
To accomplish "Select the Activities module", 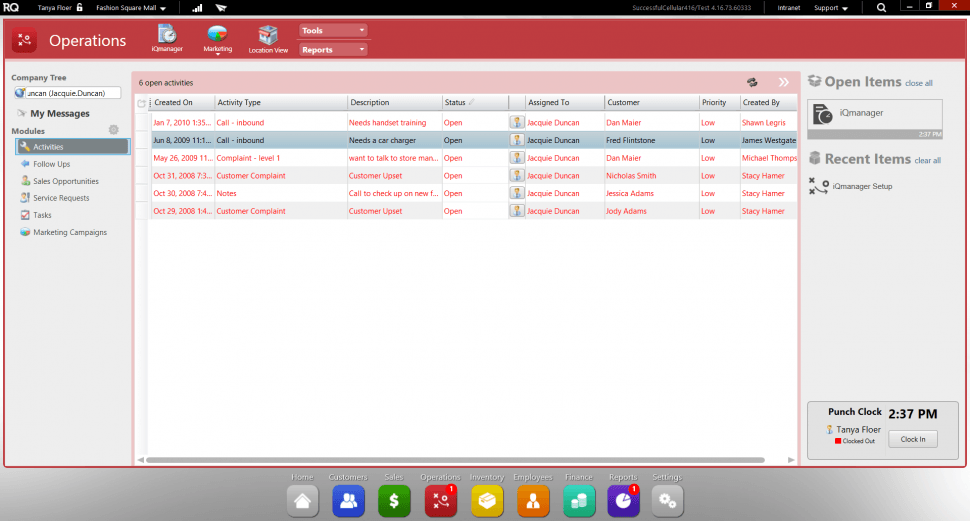I will click(72, 147).
